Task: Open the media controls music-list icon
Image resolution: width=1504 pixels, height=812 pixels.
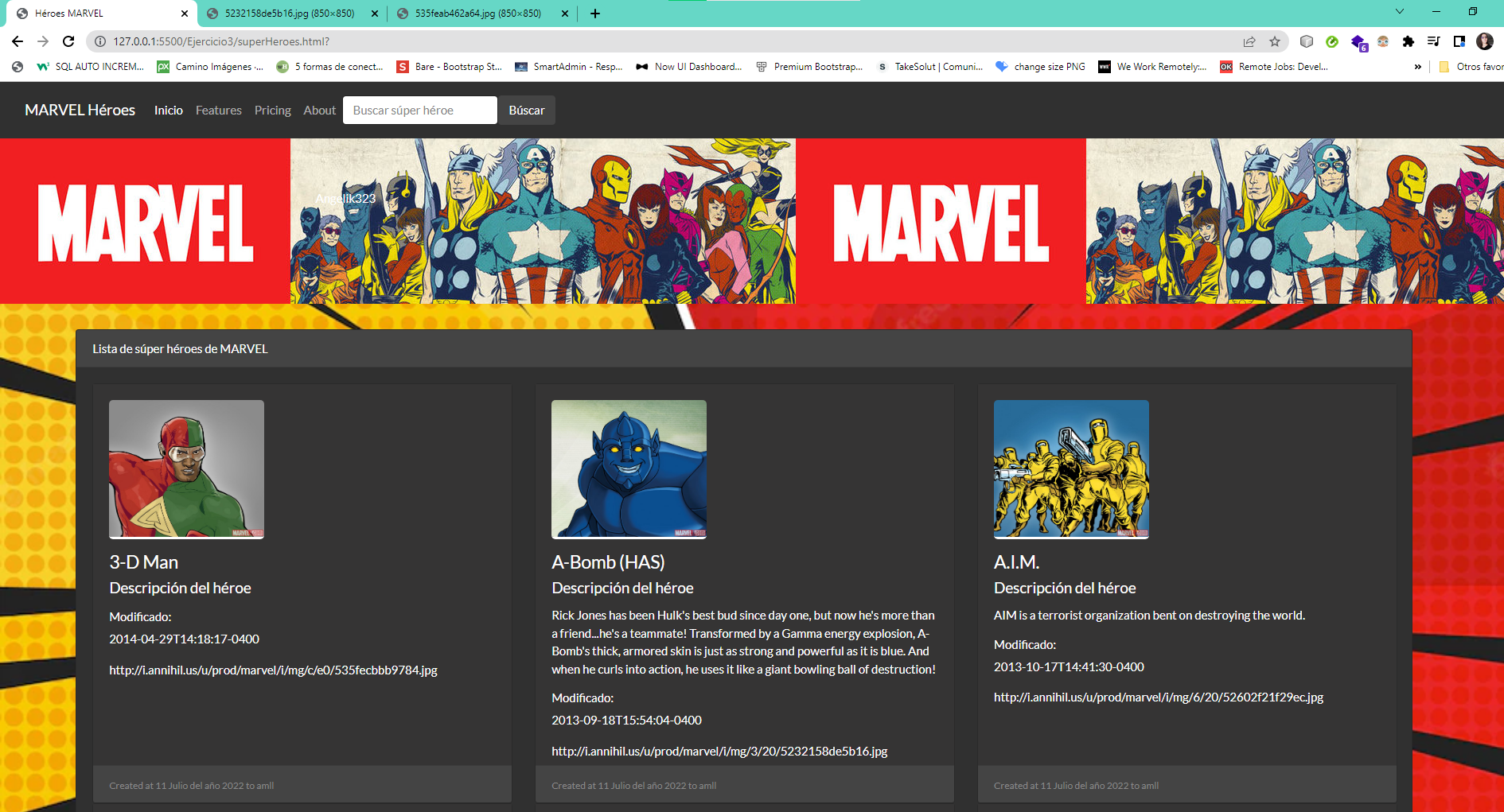Action: pyautogui.click(x=1434, y=41)
